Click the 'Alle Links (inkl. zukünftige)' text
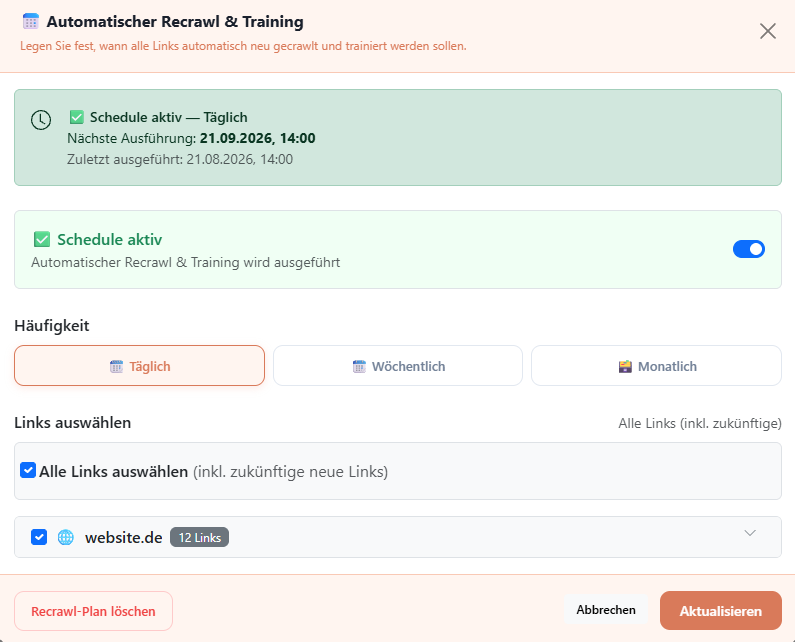Image resolution: width=795 pixels, height=642 pixels. point(700,423)
